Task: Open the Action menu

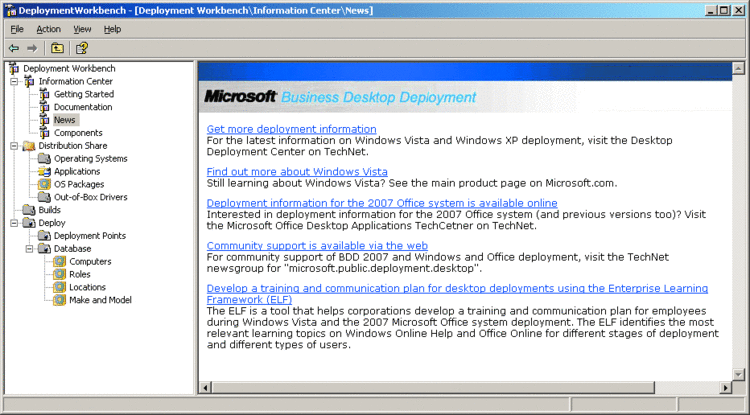Action: click(48, 29)
